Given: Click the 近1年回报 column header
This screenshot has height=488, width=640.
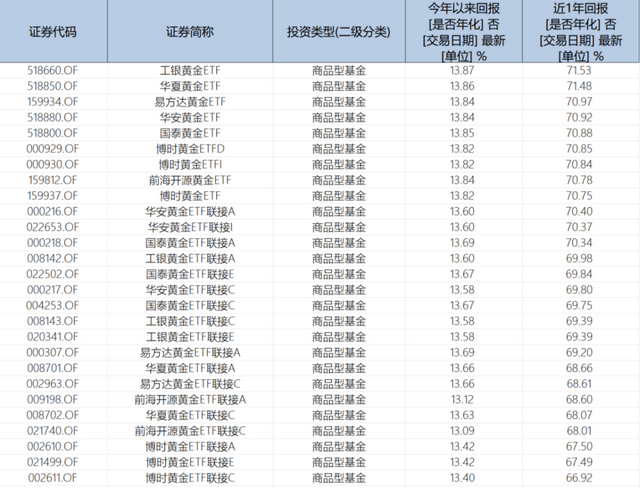Looking at the screenshot, I should [x=581, y=31].
